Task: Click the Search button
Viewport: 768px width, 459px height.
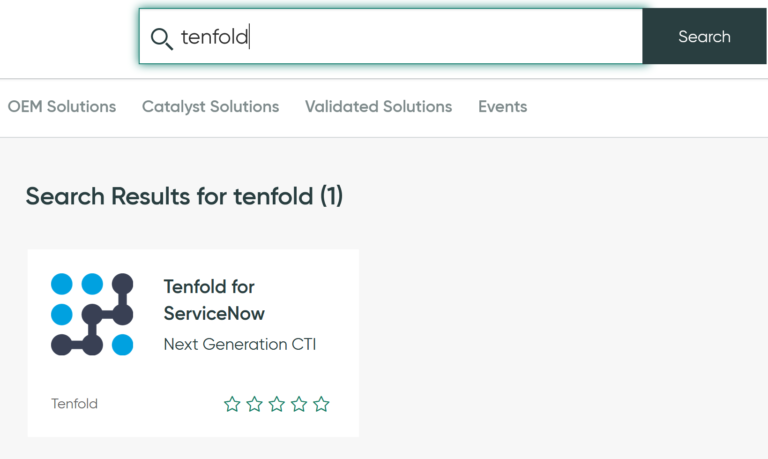Action: click(704, 36)
